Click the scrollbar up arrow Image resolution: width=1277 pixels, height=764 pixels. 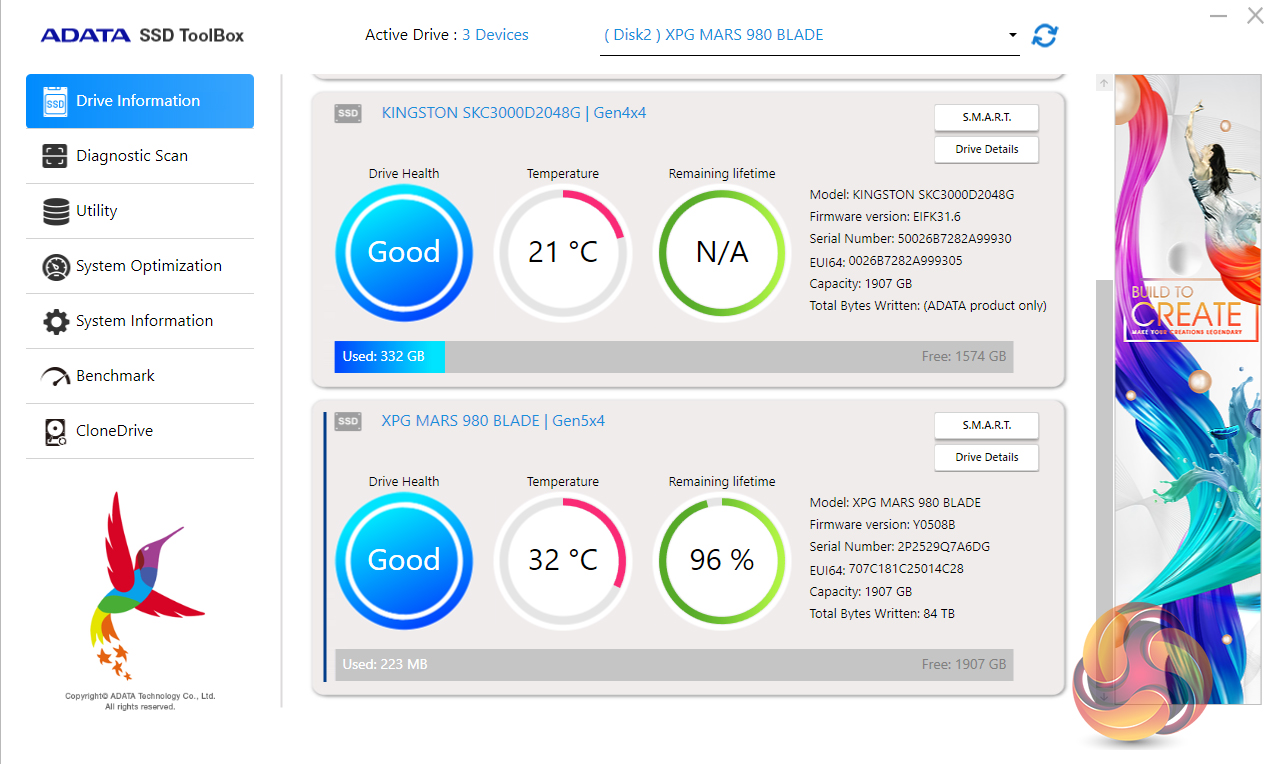[x=1104, y=83]
